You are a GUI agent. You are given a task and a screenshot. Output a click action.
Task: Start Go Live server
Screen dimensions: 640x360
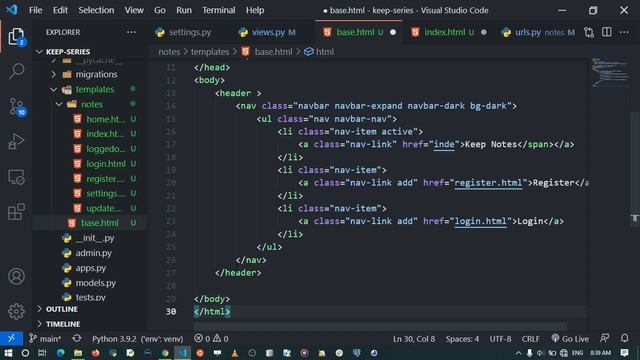570,339
